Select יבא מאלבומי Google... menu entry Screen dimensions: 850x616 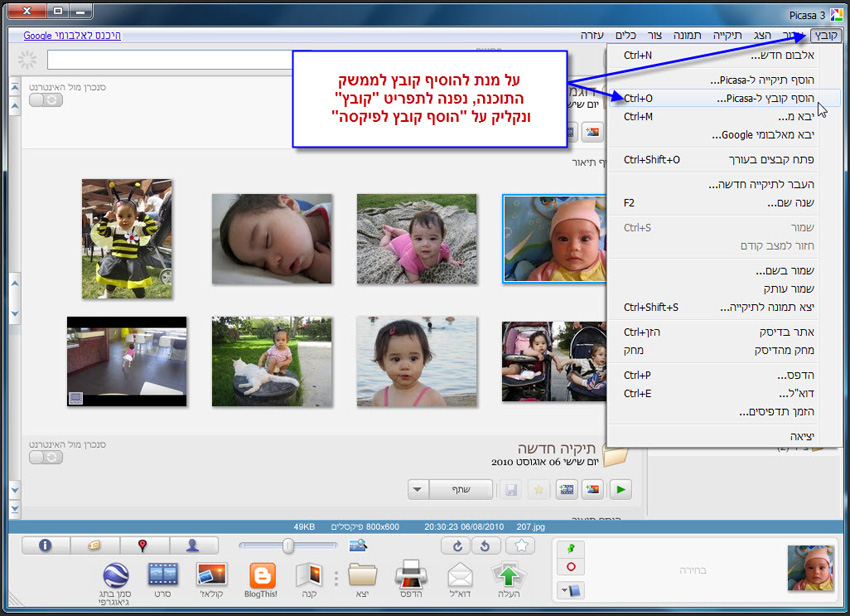tap(723, 135)
